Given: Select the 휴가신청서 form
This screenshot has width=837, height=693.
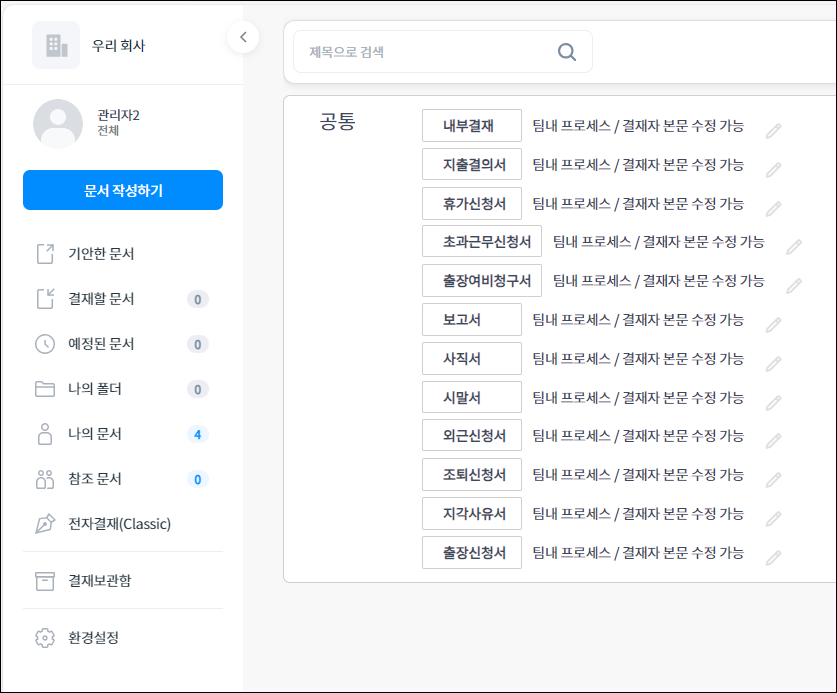Looking at the screenshot, I should [x=472, y=203].
